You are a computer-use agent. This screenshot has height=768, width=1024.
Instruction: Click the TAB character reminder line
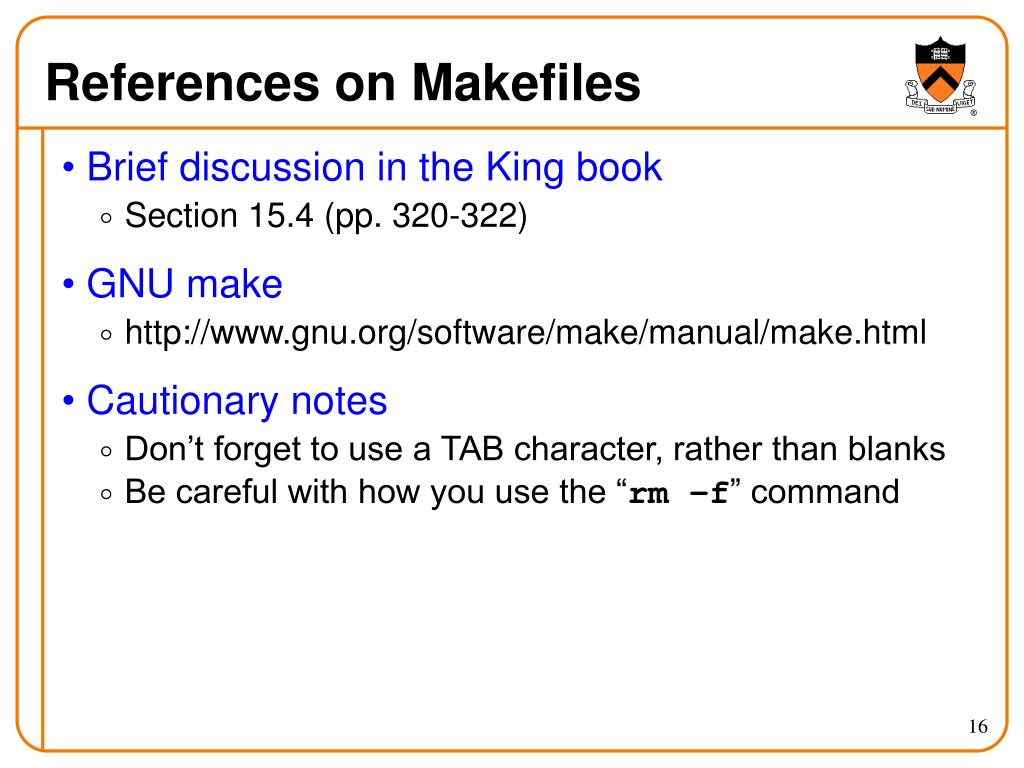click(x=535, y=449)
